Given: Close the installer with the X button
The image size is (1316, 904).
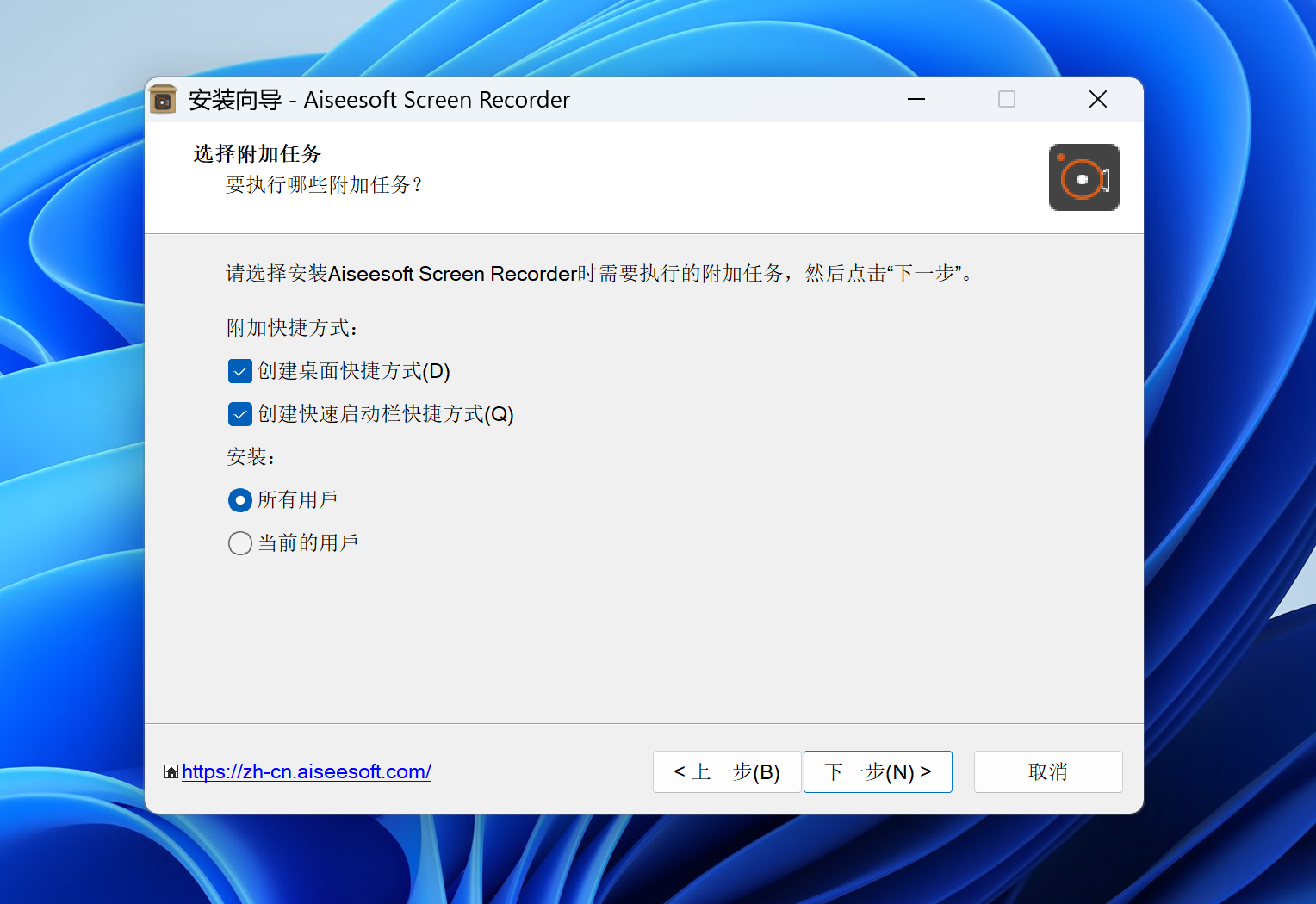Looking at the screenshot, I should [1097, 100].
